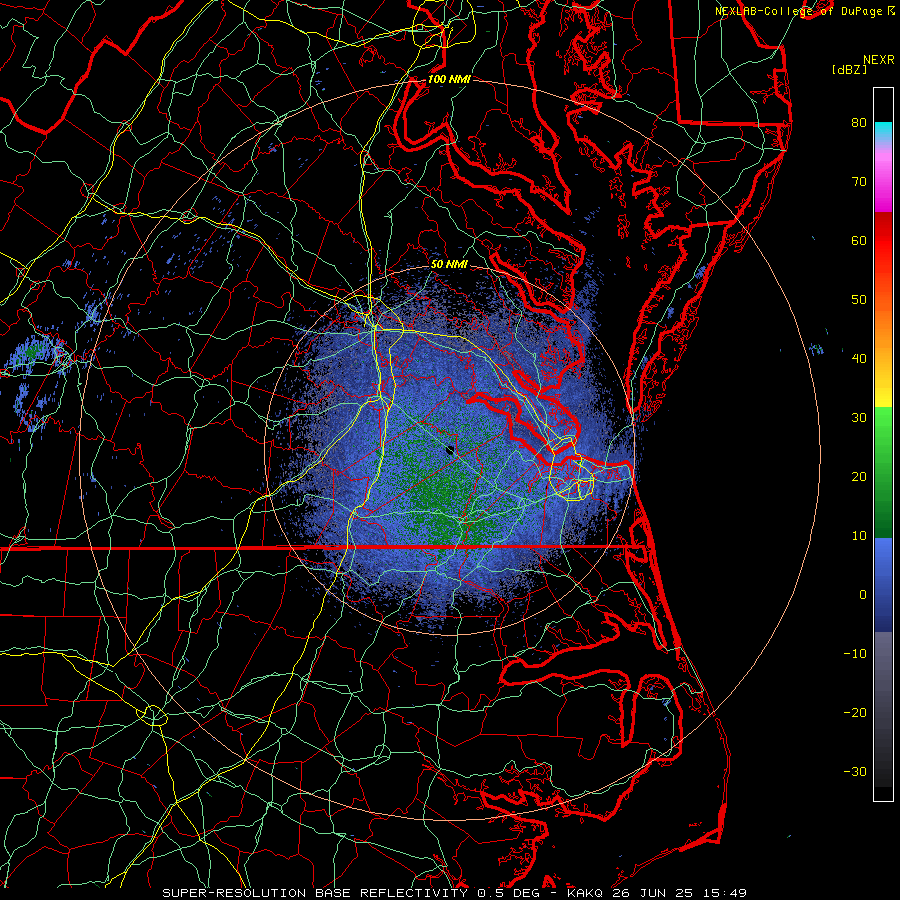Click the NEXLAB-College of DuPage text
Viewport: 900px width, 900px height.
[x=800, y=11]
